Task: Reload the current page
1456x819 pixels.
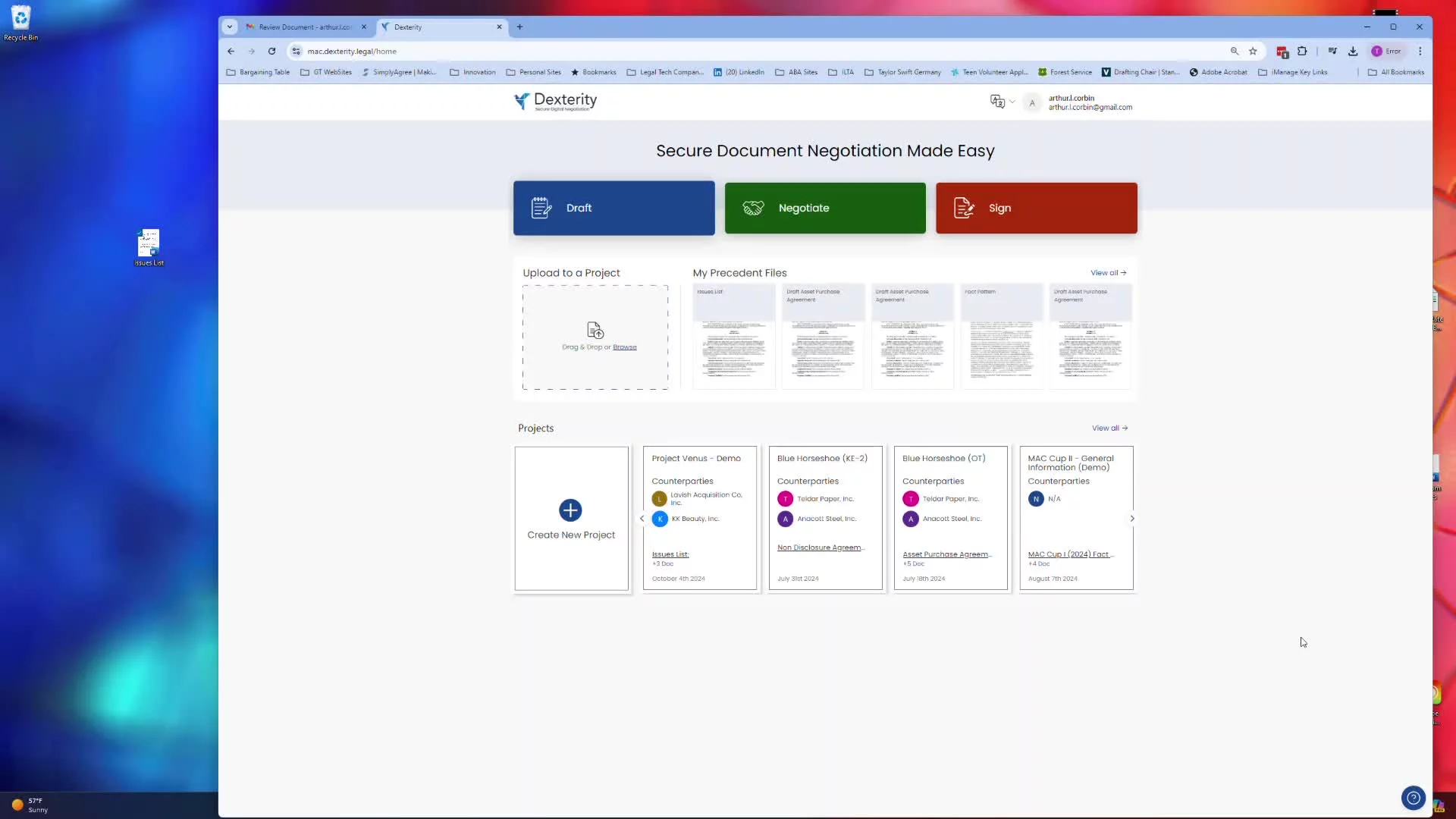Action: point(271,52)
